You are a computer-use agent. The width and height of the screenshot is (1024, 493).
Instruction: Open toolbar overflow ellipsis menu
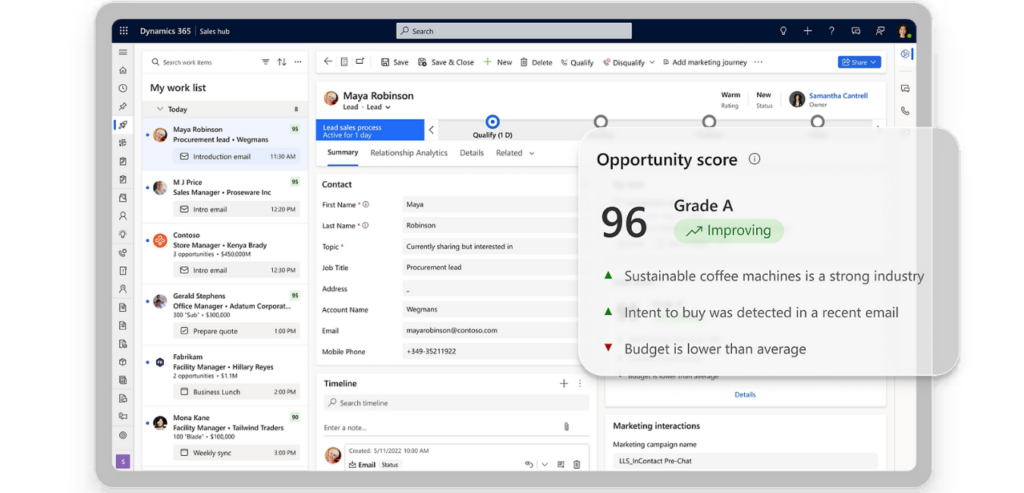pos(758,62)
